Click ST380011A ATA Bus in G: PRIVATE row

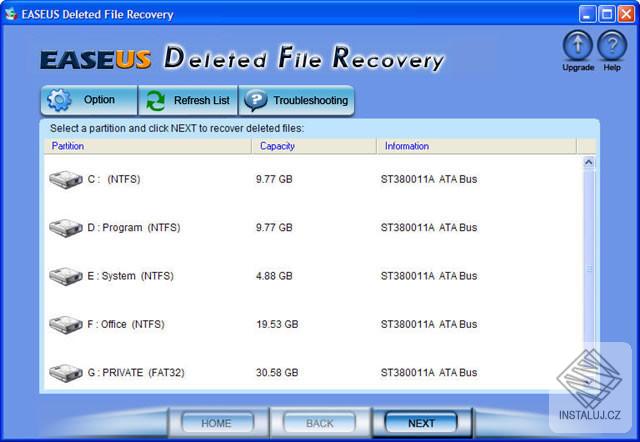(x=429, y=373)
